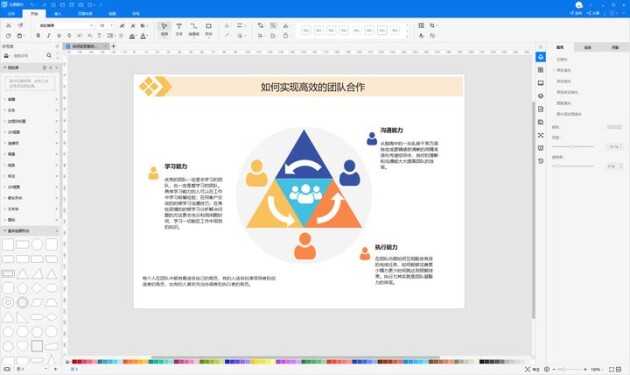Click the fullscreen icon in status bar
630x375 pixels.
[612, 369]
